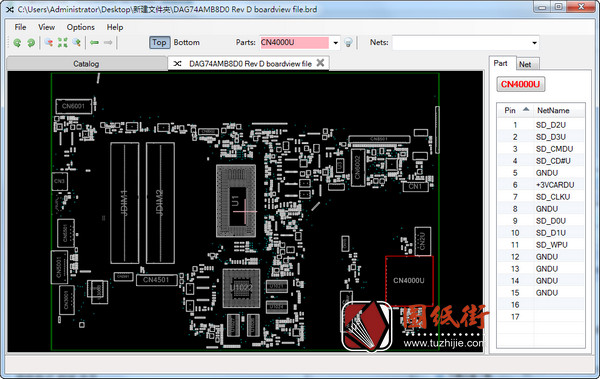
Task: Select pin 1 SD_D2U row
Action: click(x=541, y=125)
